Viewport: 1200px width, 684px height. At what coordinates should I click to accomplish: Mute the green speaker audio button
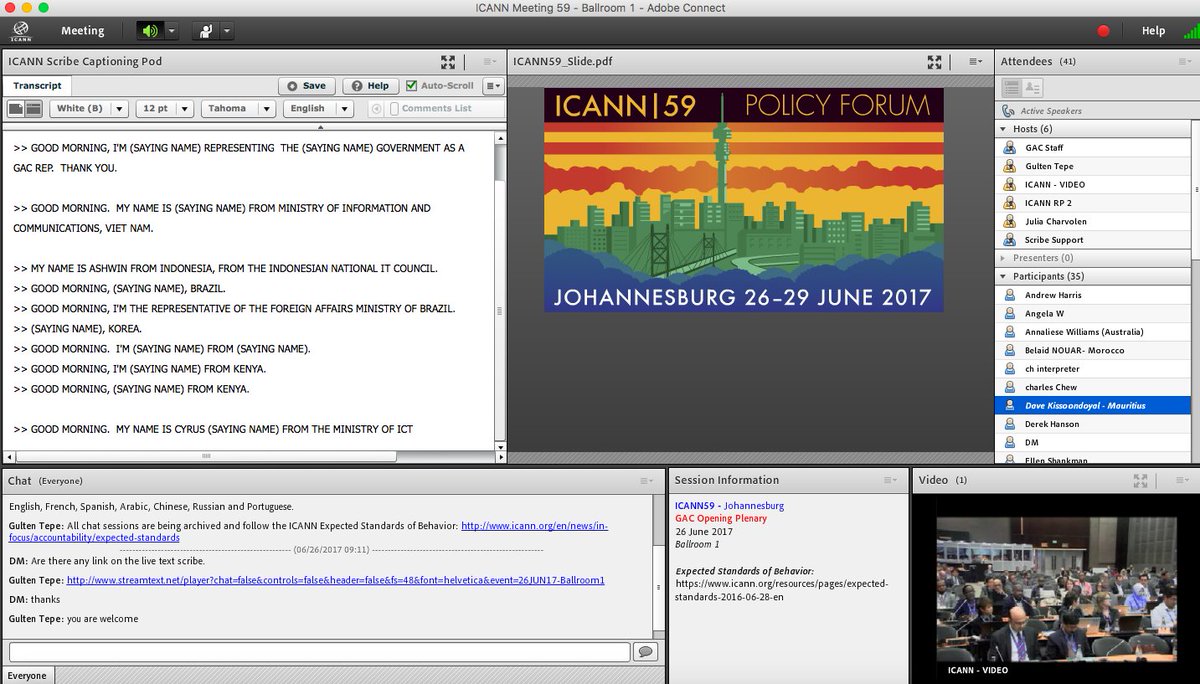pyautogui.click(x=150, y=31)
